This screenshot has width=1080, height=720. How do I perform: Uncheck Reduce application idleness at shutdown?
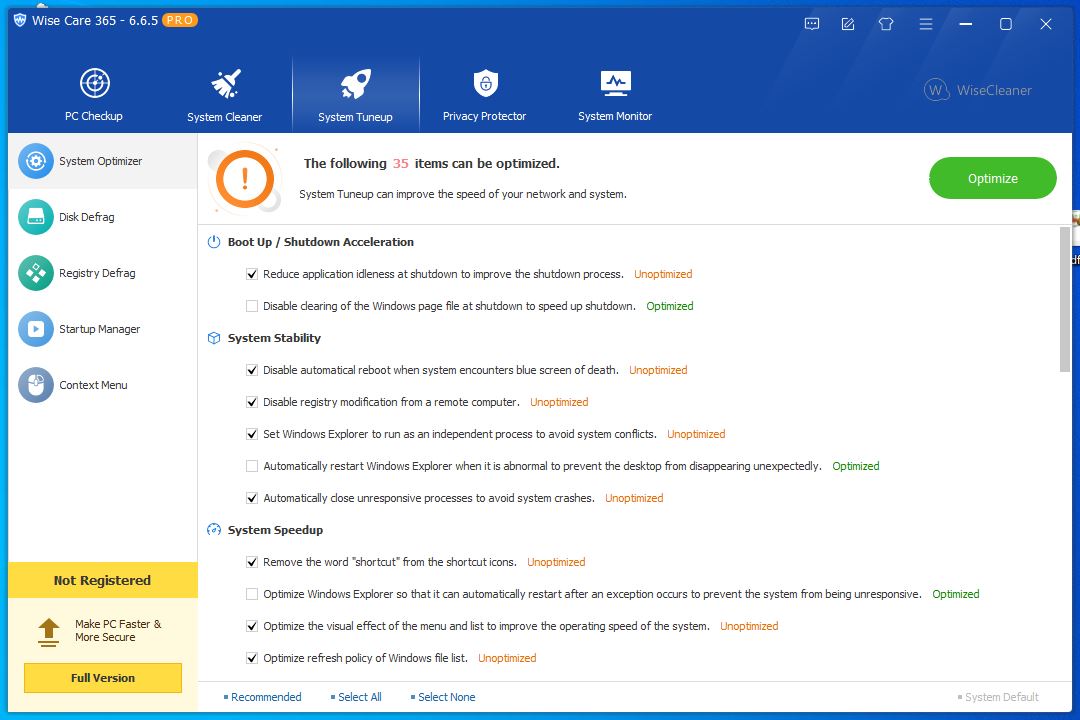click(252, 274)
